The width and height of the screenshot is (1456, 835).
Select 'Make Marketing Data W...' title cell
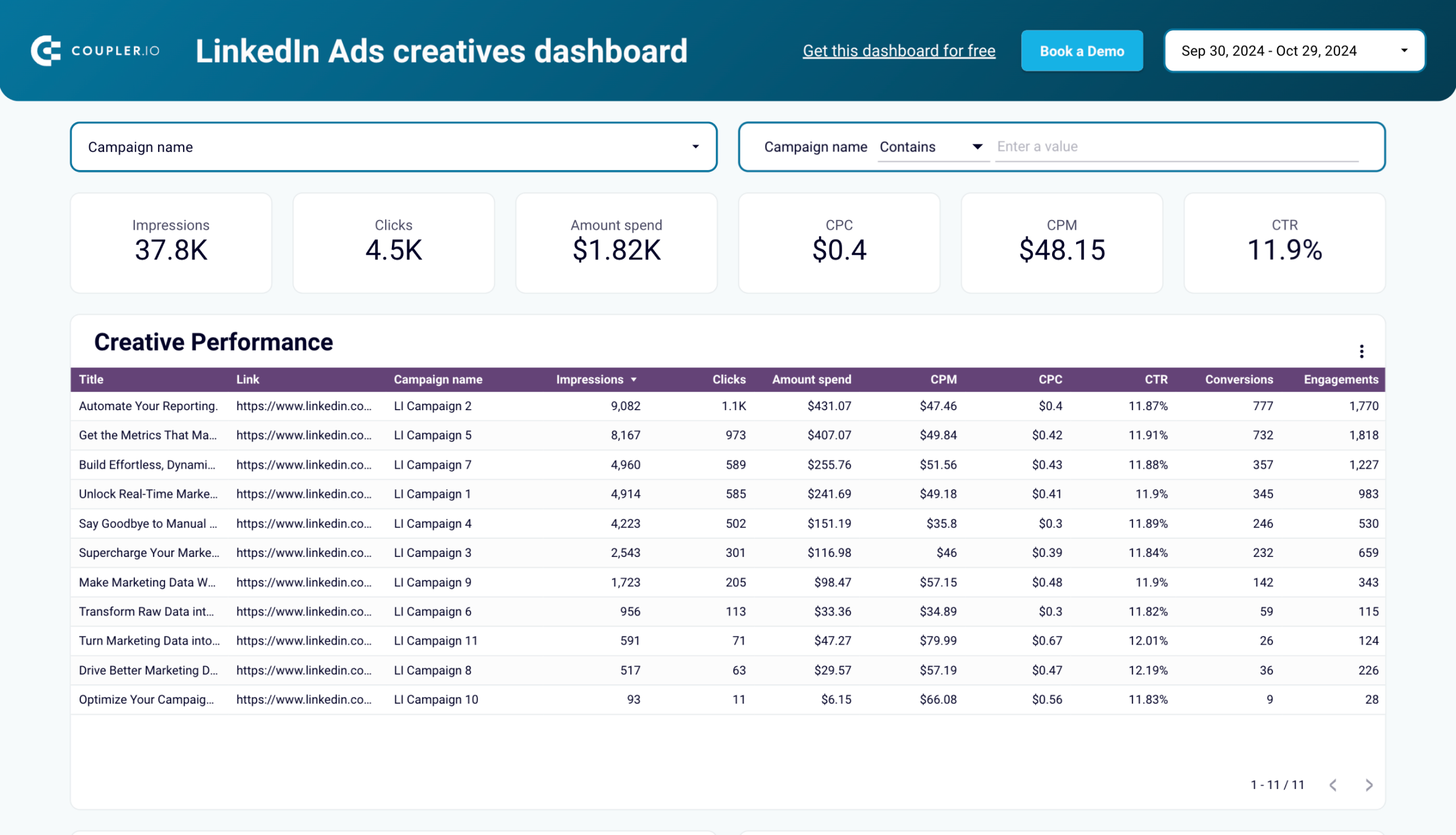click(x=147, y=582)
